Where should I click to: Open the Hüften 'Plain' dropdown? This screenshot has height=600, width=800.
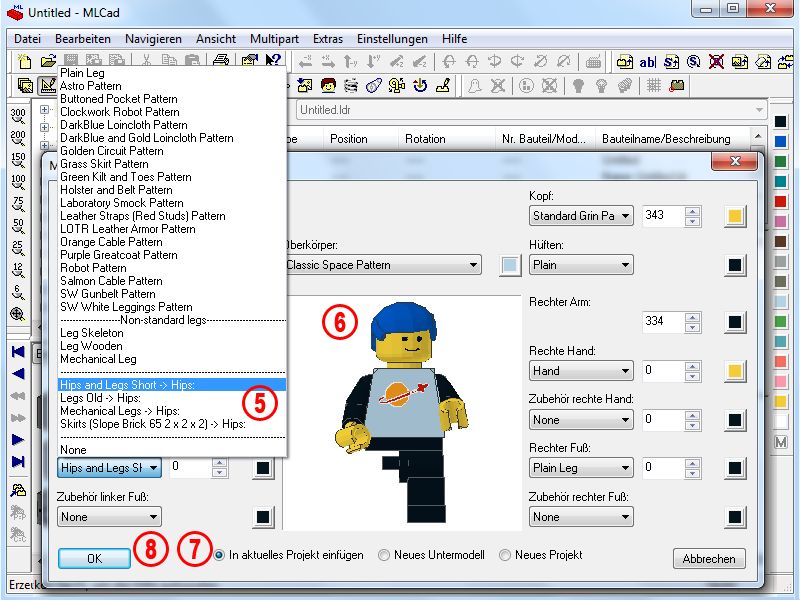(x=581, y=265)
